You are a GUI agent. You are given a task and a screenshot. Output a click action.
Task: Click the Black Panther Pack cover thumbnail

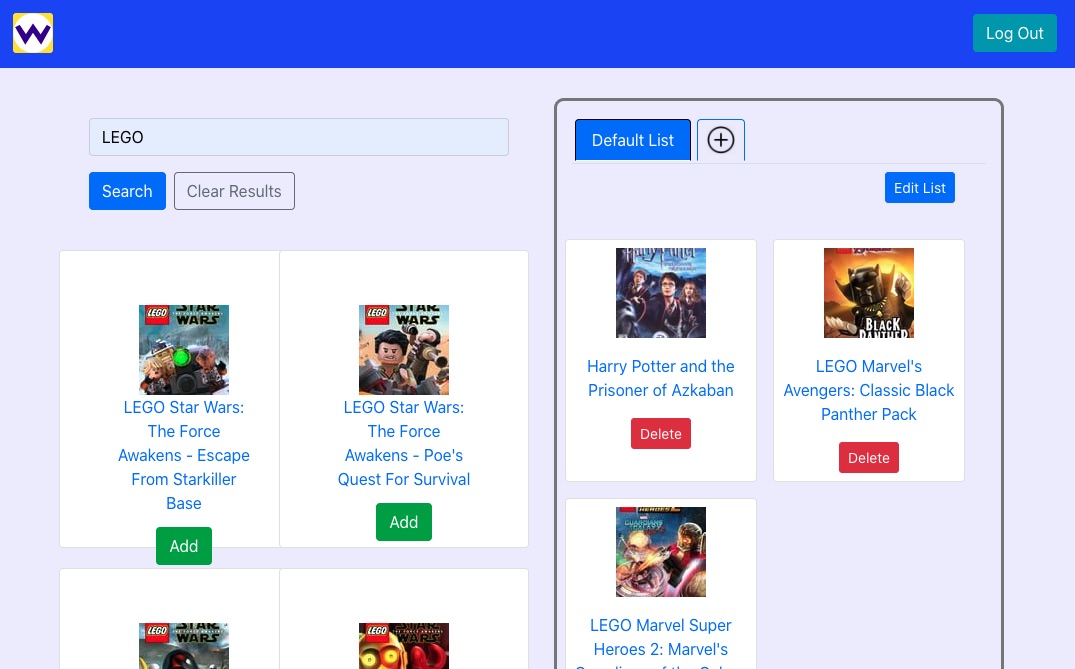(x=868, y=292)
